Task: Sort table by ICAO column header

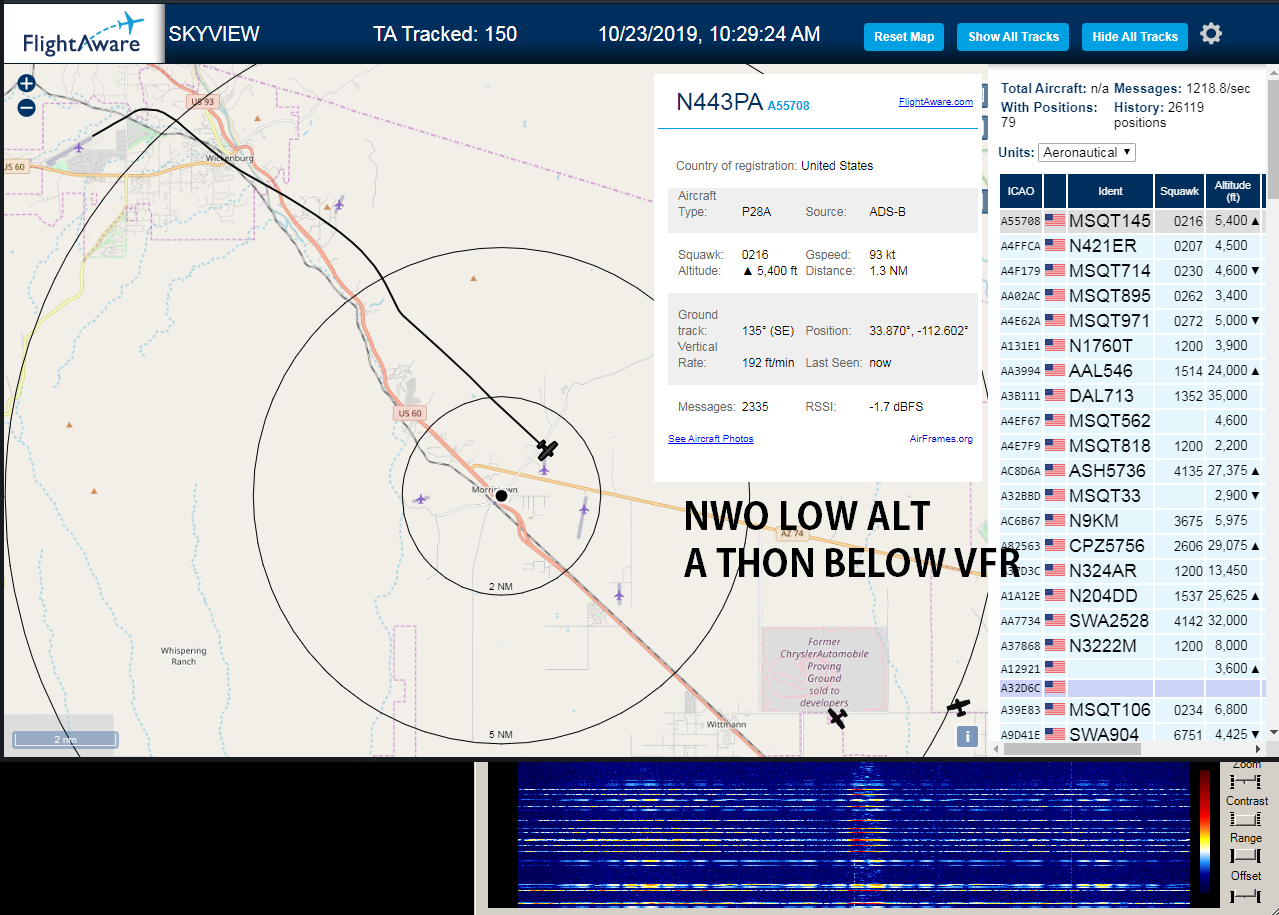Action: [x=1021, y=190]
